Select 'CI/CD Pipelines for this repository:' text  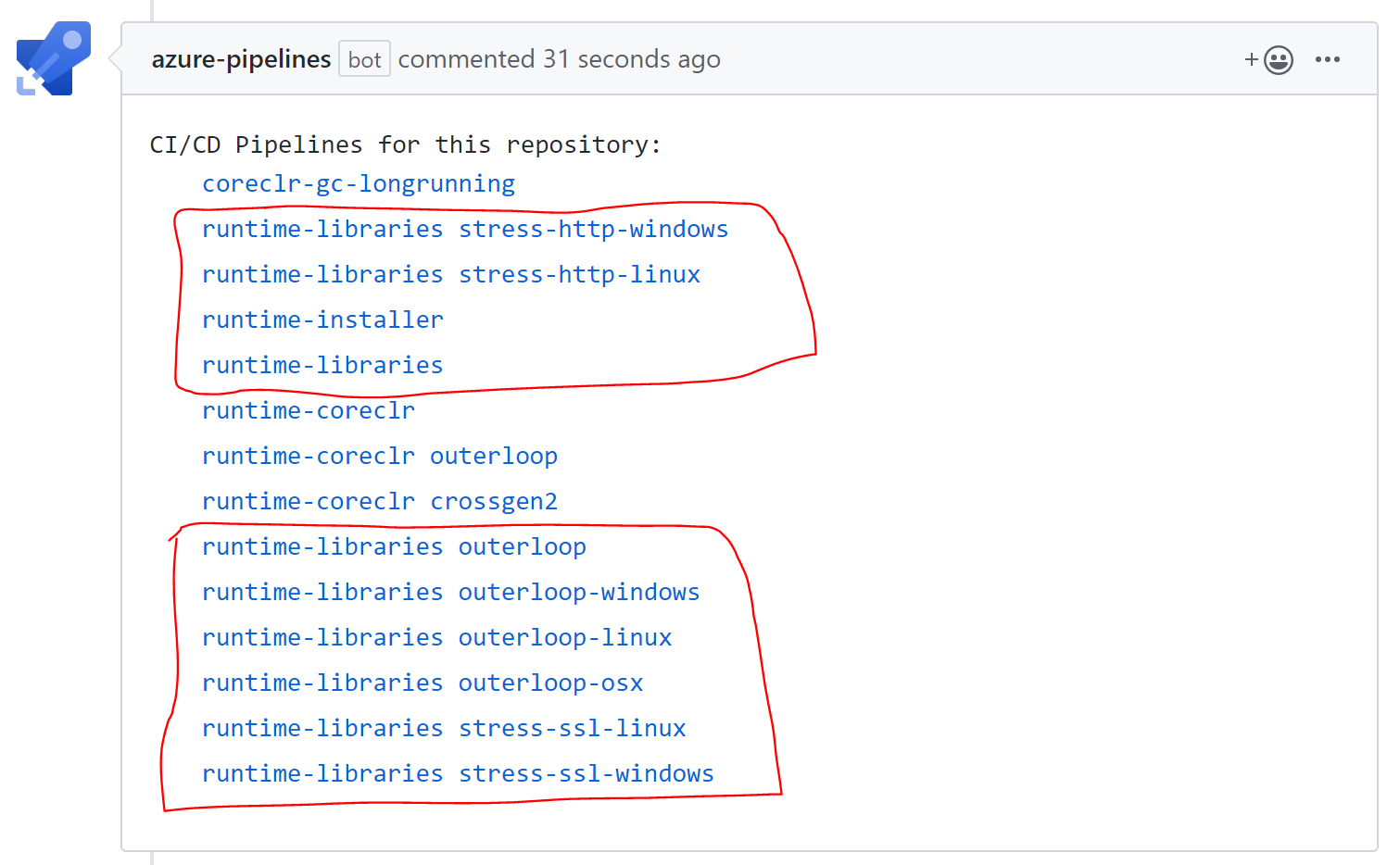pyautogui.click(x=406, y=145)
